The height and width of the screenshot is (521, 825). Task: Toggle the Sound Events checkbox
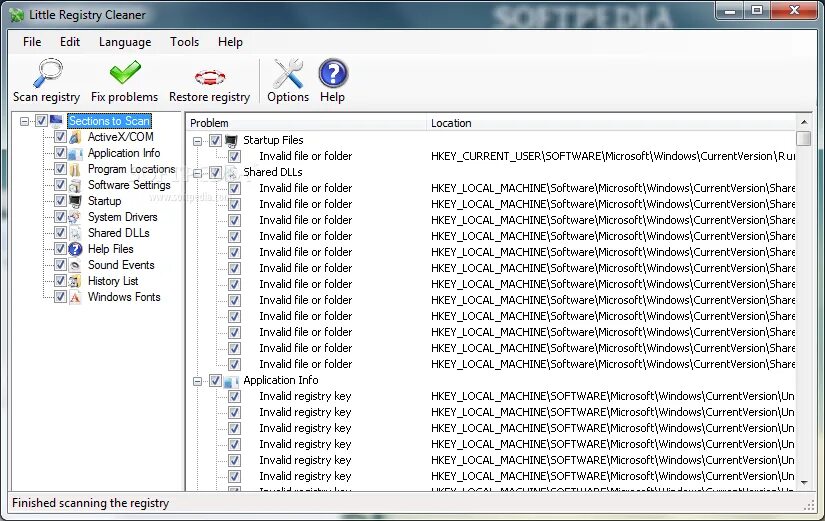click(x=60, y=265)
